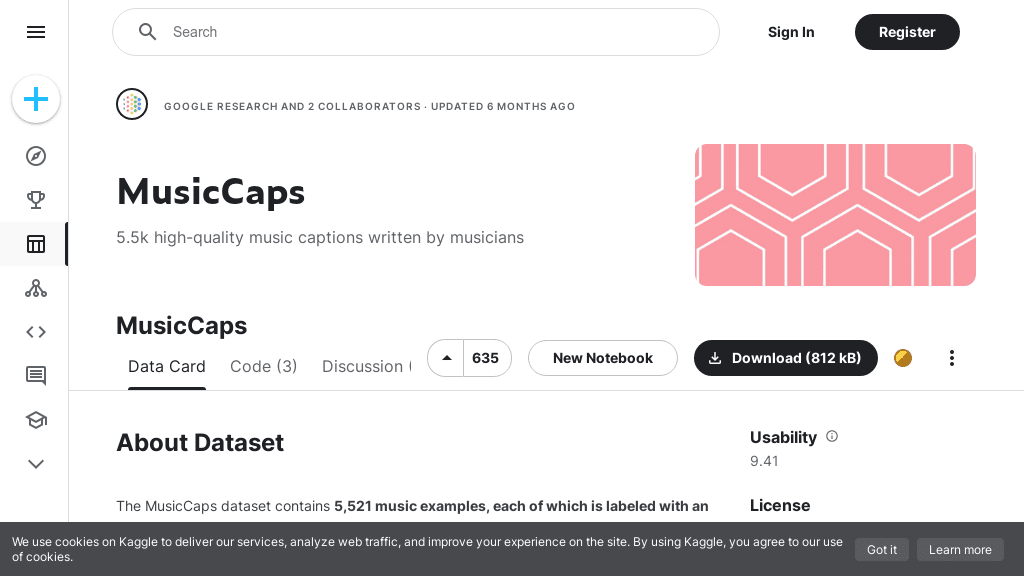Click inside the Search field
Screen dimensions: 1024x576
(x=416, y=32)
